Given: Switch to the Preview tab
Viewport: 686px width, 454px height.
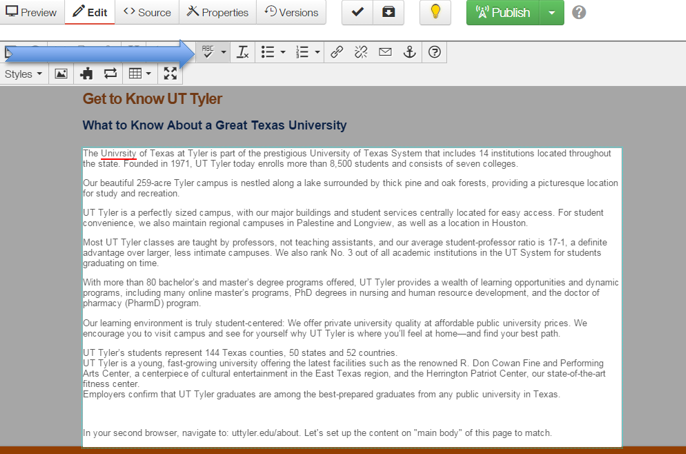Looking at the screenshot, I should 31,12.
